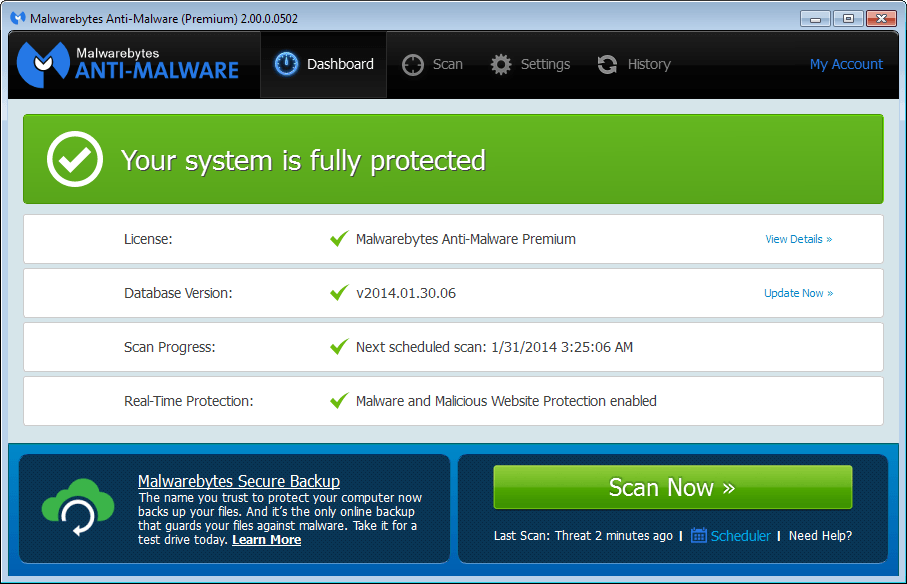Viewport: 907px width, 584px height.
Task: Click the checkmark icon in the green banner
Action: 74,158
